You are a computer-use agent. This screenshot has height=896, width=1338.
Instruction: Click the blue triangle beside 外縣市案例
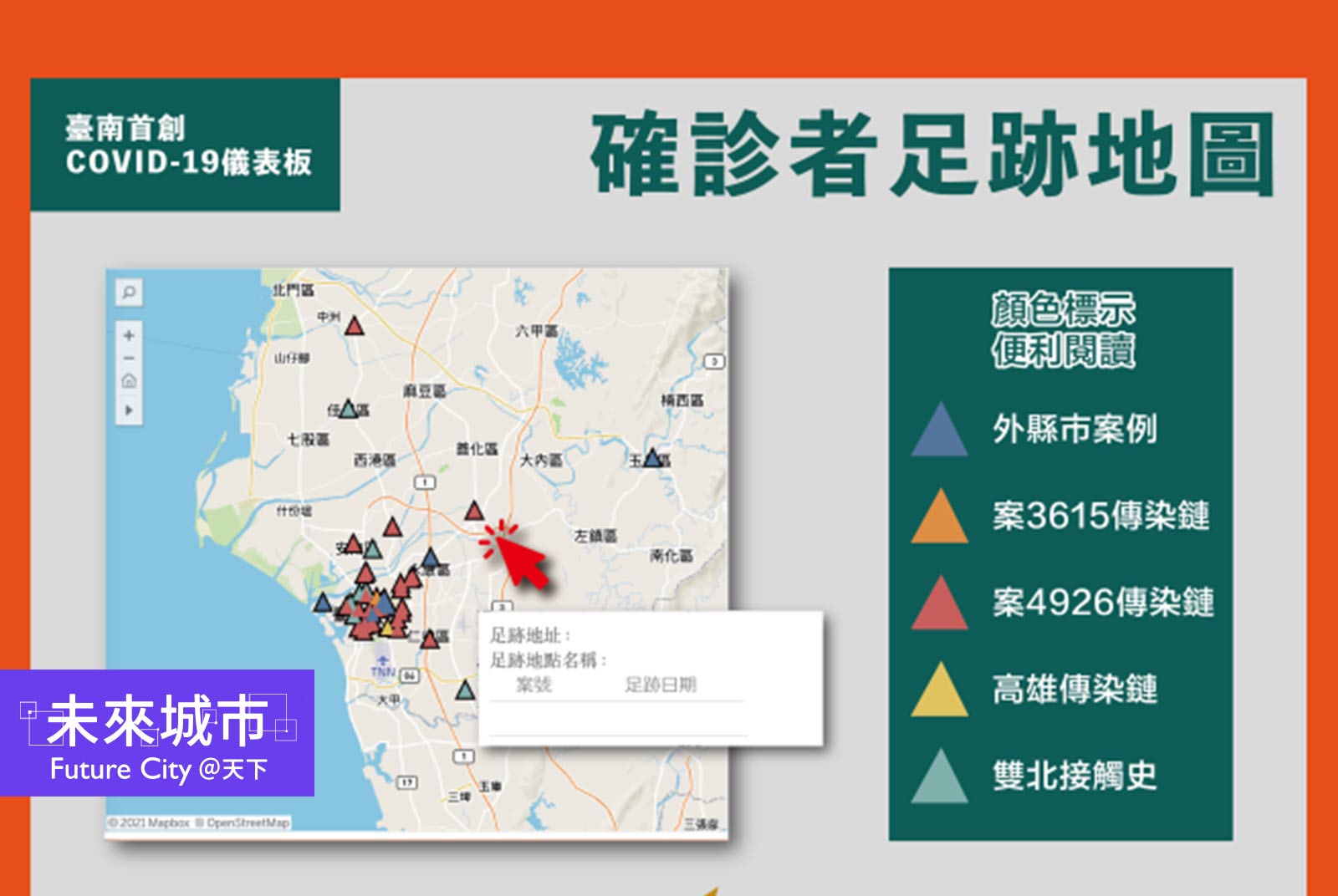939,430
